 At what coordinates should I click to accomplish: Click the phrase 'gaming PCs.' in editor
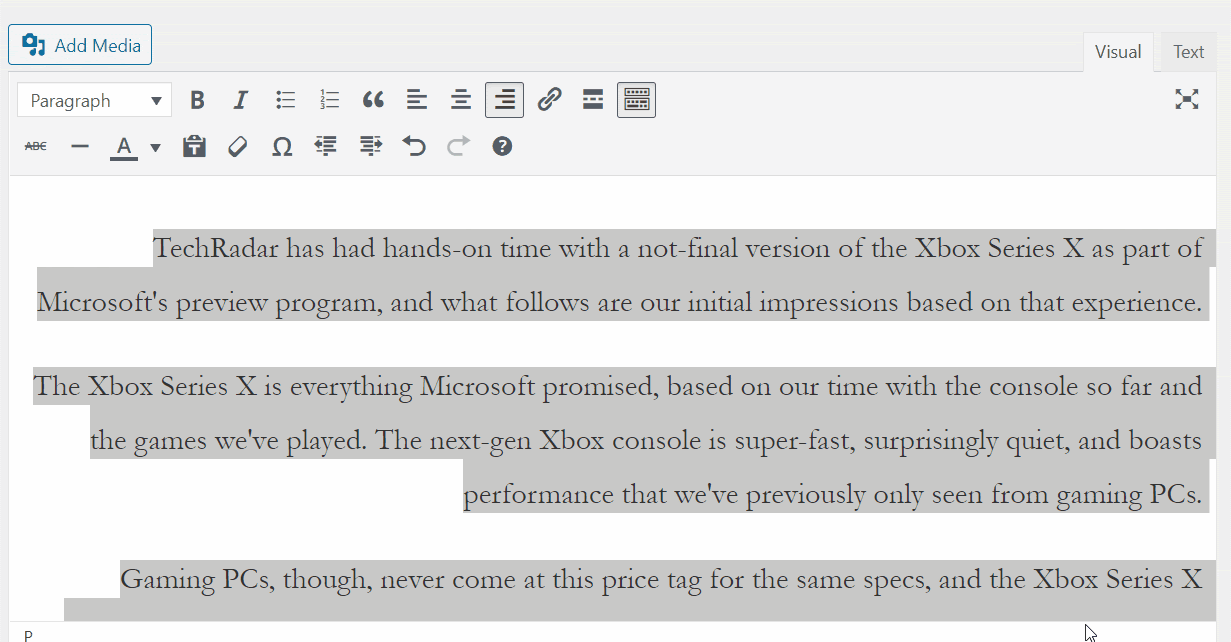pyautogui.click(x=1129, y=494)
